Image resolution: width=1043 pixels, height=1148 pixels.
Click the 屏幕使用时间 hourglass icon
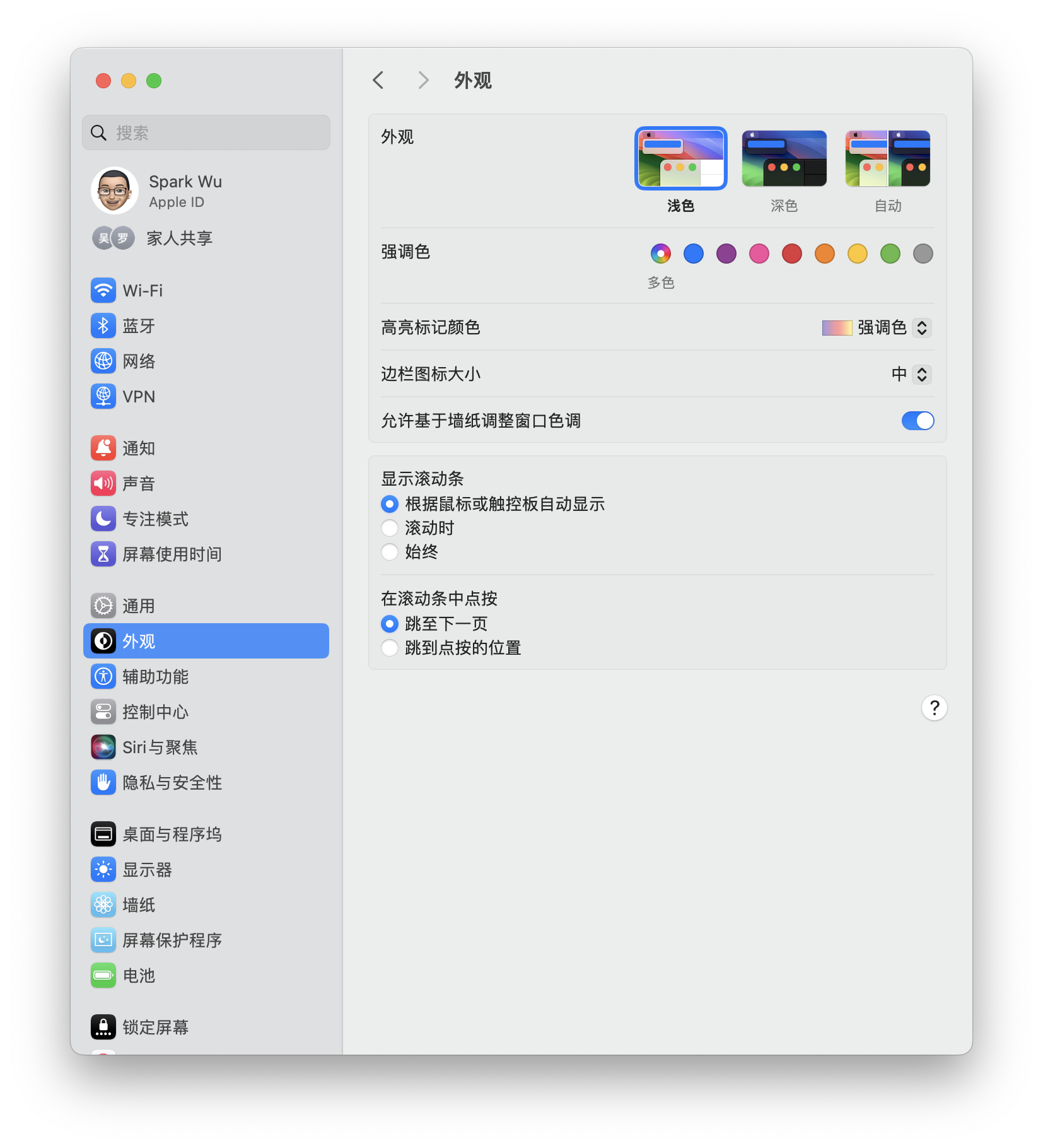tap(103, 554)
